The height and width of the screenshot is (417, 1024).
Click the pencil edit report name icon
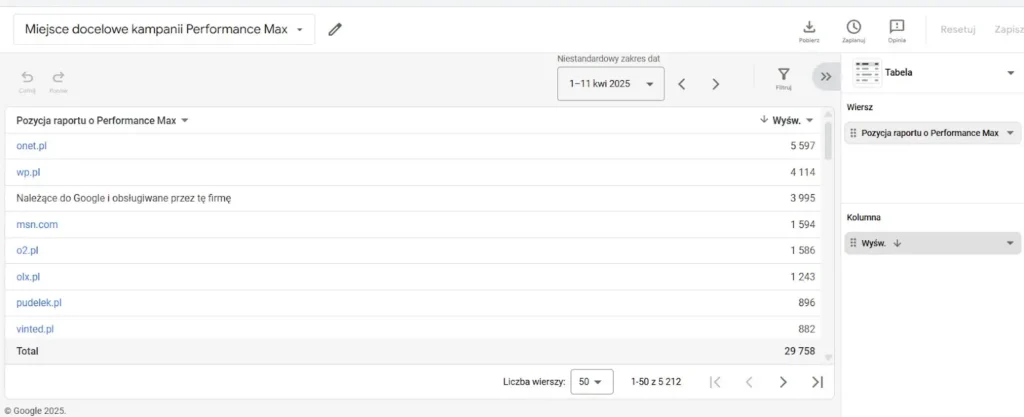point(335,30)
